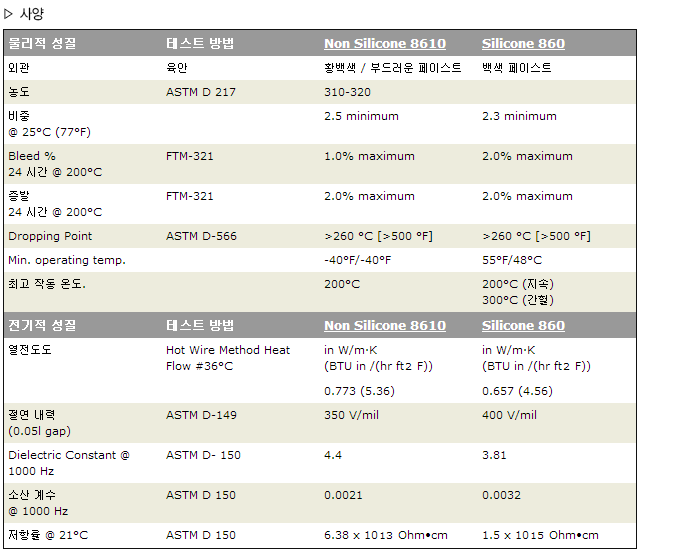Click the 2.5 minimum value
Viewport: 700px width, 557px height.
click(361, 116)
